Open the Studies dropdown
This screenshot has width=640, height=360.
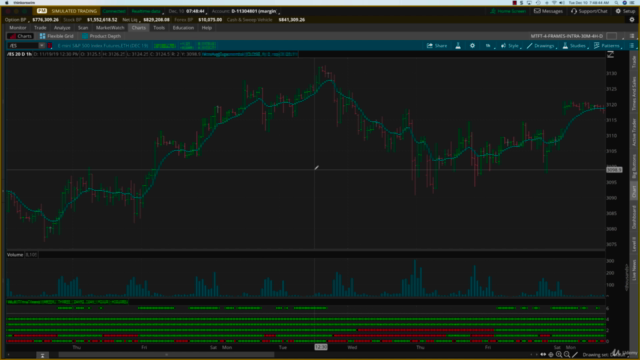[x=574, y=46]
